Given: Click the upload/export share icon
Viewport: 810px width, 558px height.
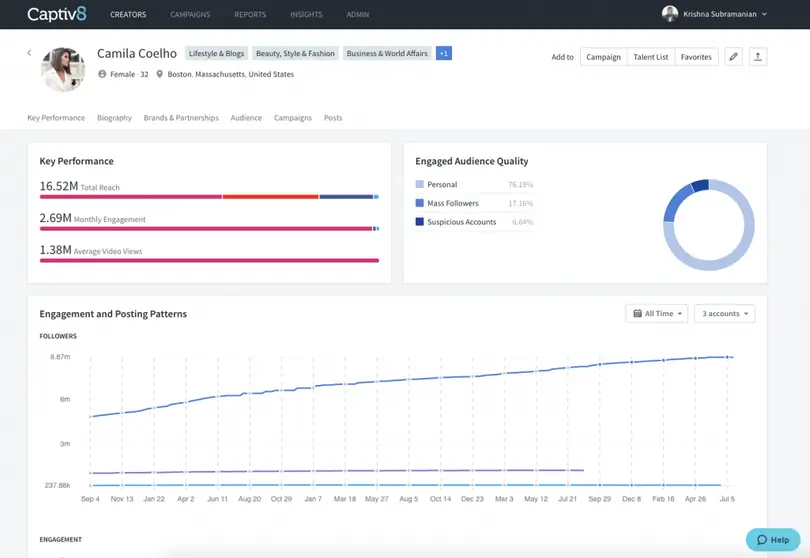Looking at the screenshot, I should [758, 57].
